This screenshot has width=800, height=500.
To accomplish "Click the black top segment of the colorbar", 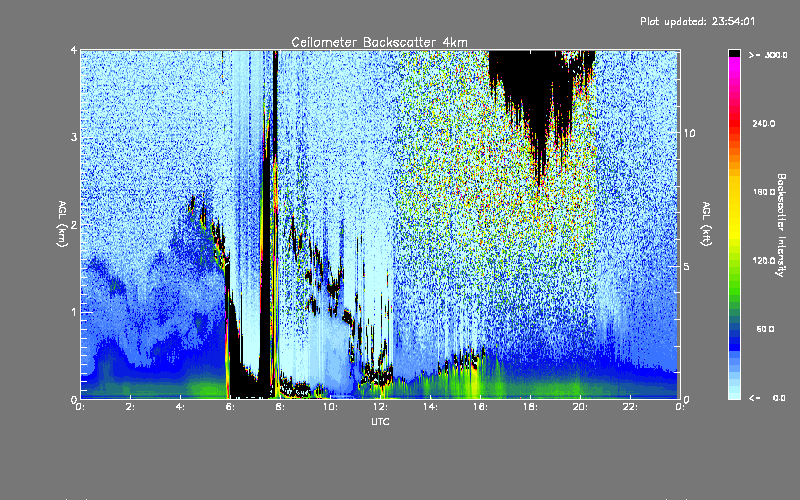I will tap(734, 53).
